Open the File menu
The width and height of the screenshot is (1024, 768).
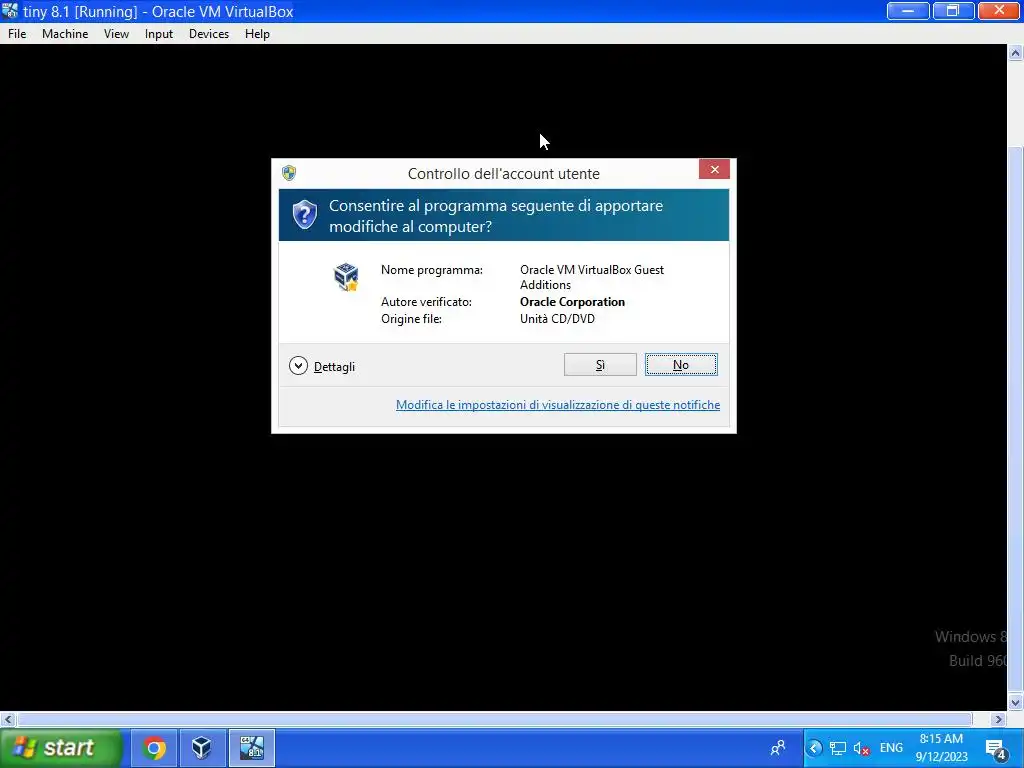pyautogui.click(x=17, y=34)
